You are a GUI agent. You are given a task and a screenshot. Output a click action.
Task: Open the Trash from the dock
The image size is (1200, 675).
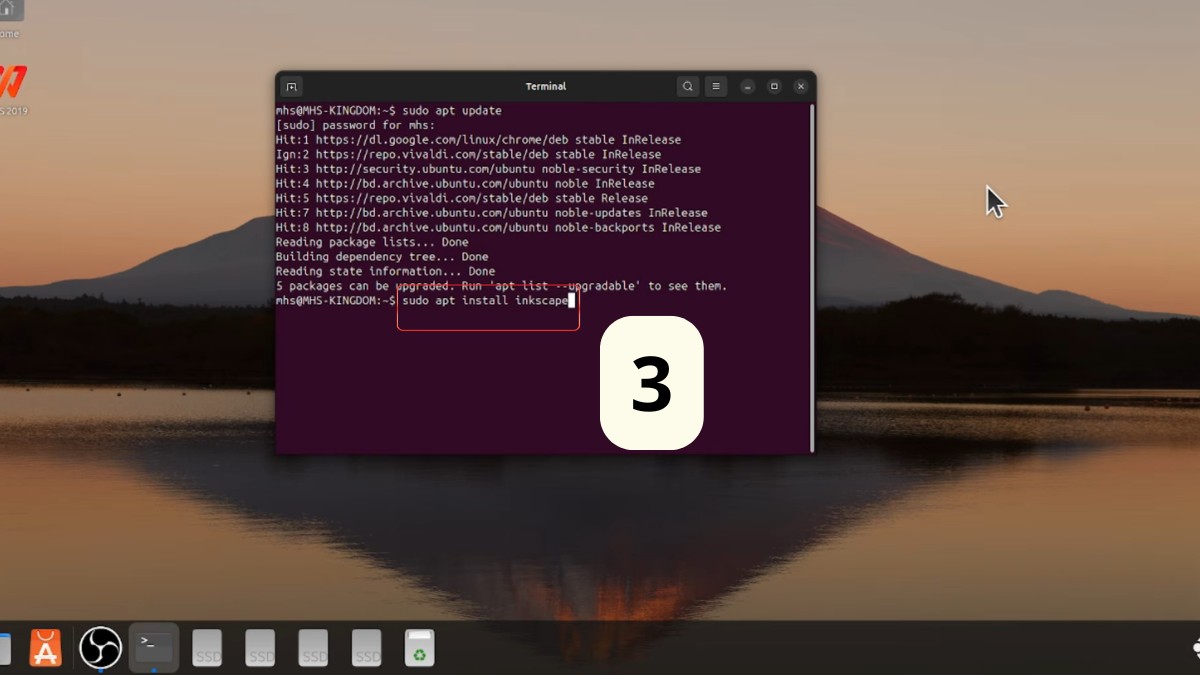(420, 647)
